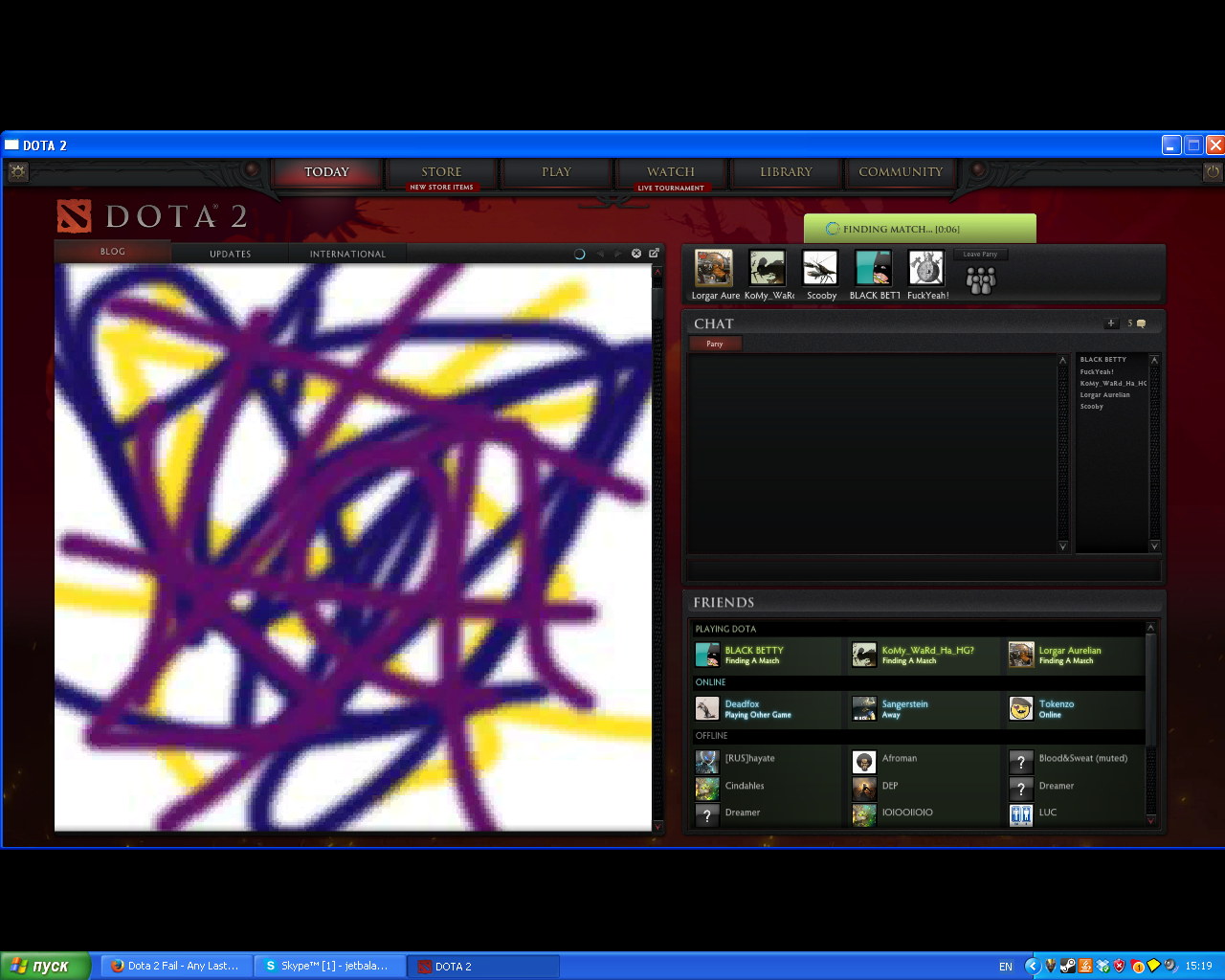Screen dimensions: 1225x980
Task: Select the INTERNATIONAL sub-tab
Action: point(347,254)
